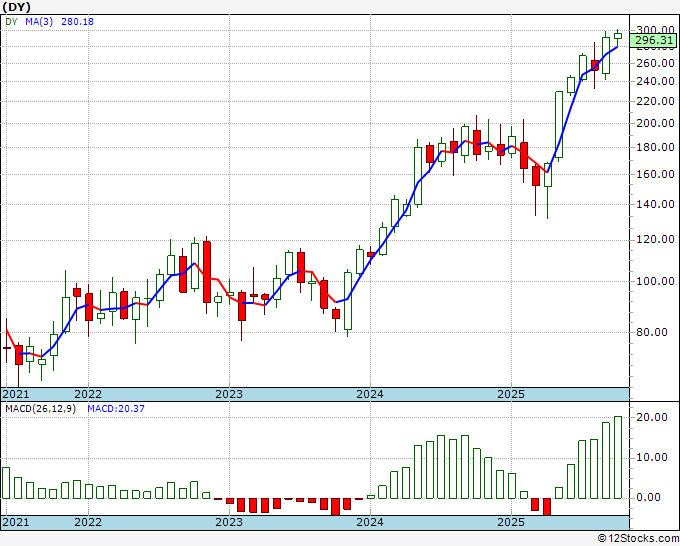Click the 200.00 price axis label

(x=655, y=123)
